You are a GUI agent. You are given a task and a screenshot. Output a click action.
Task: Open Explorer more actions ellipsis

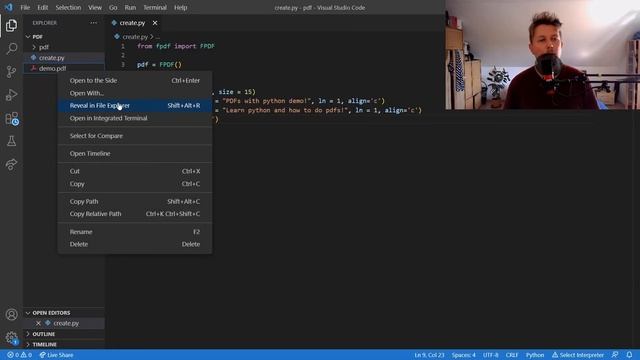(93, 23)
